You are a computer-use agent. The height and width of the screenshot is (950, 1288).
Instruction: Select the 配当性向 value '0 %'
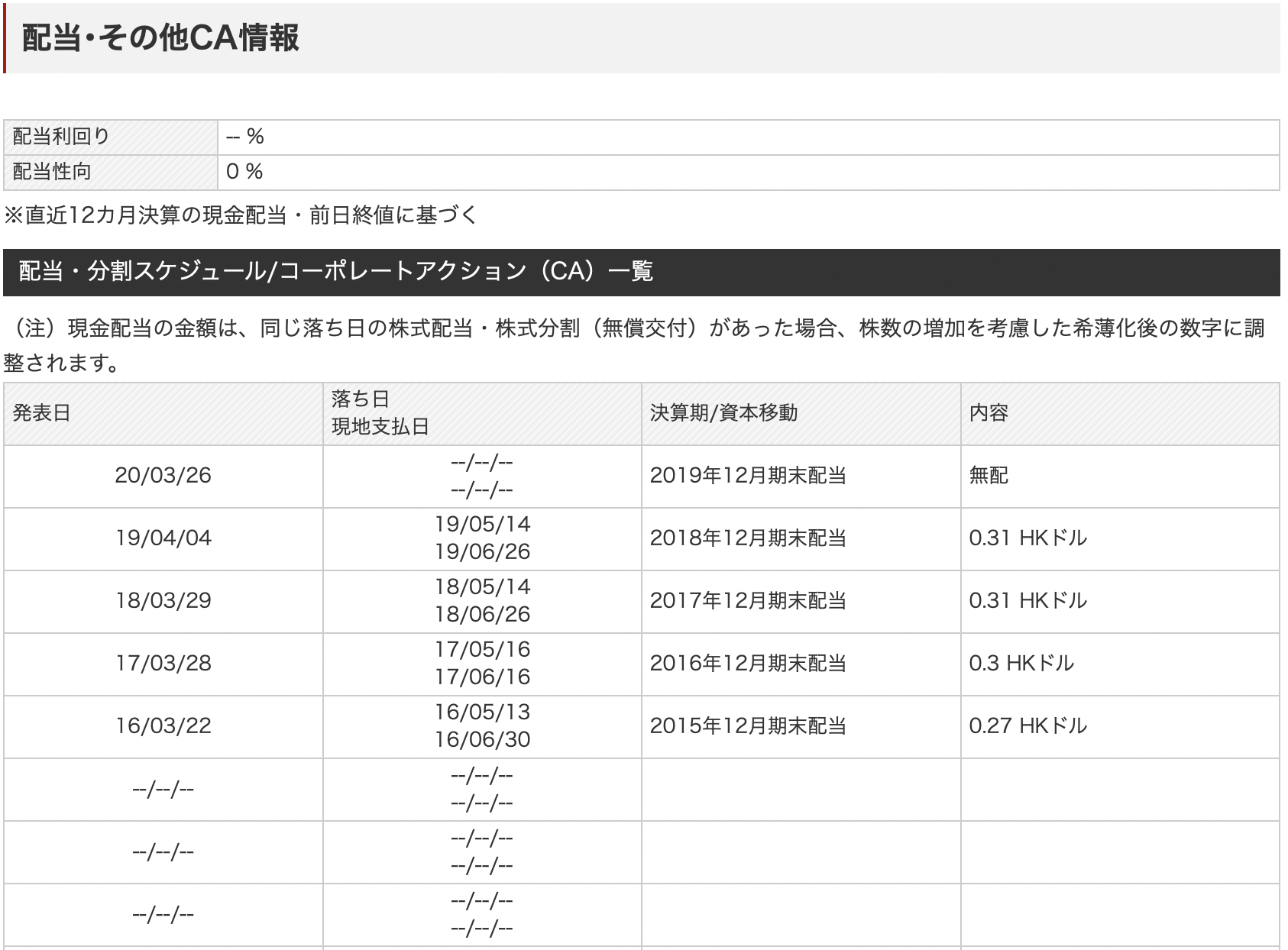click(244, 172)
